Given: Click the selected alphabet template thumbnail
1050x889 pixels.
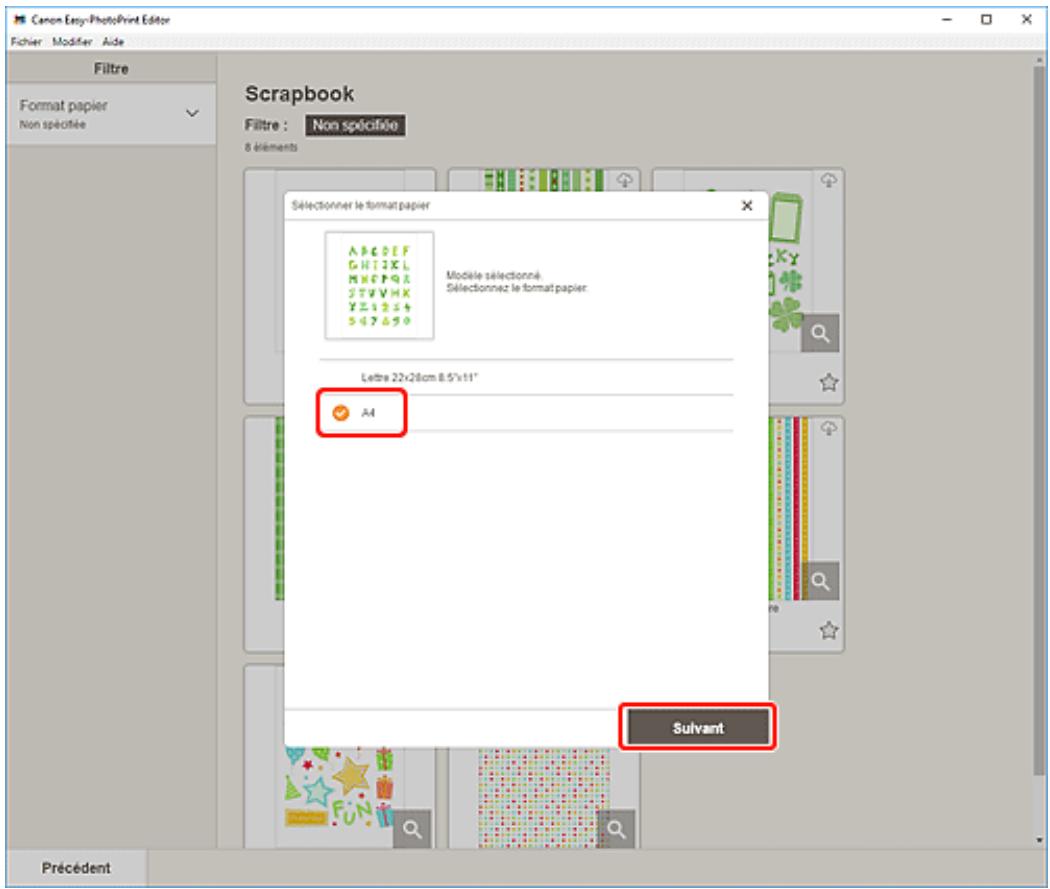Looking at the screenshot, I should click(379, 286).
